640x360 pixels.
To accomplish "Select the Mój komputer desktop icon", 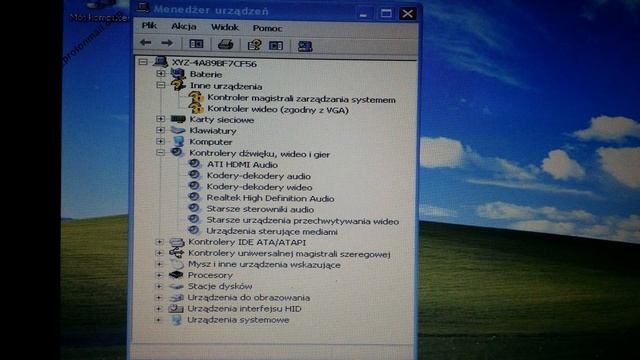I will pyautogui.click(x=100, y=11).
